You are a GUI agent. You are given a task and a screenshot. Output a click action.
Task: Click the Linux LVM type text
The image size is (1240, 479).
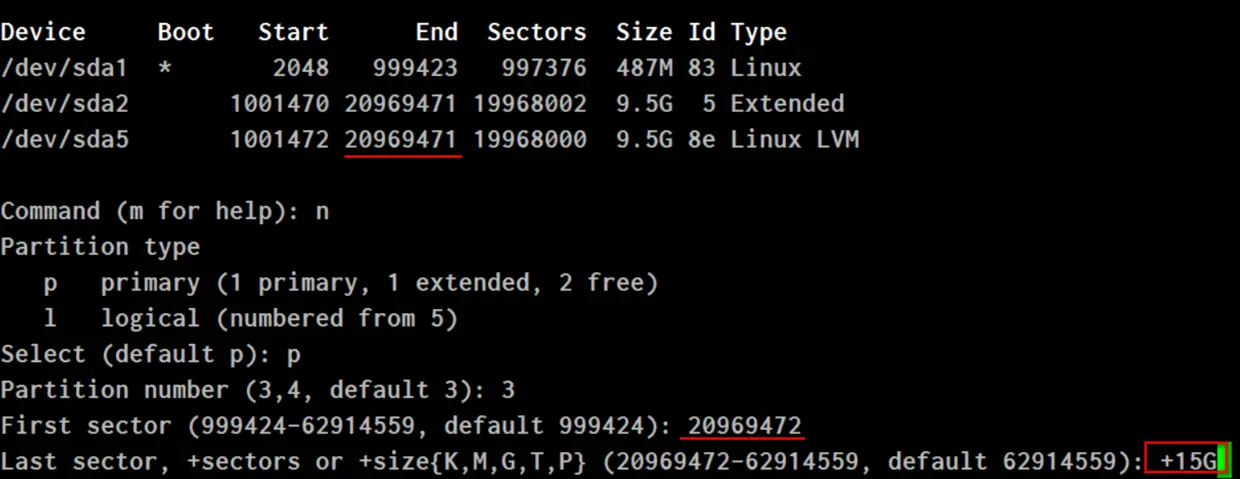pos(795,140)
